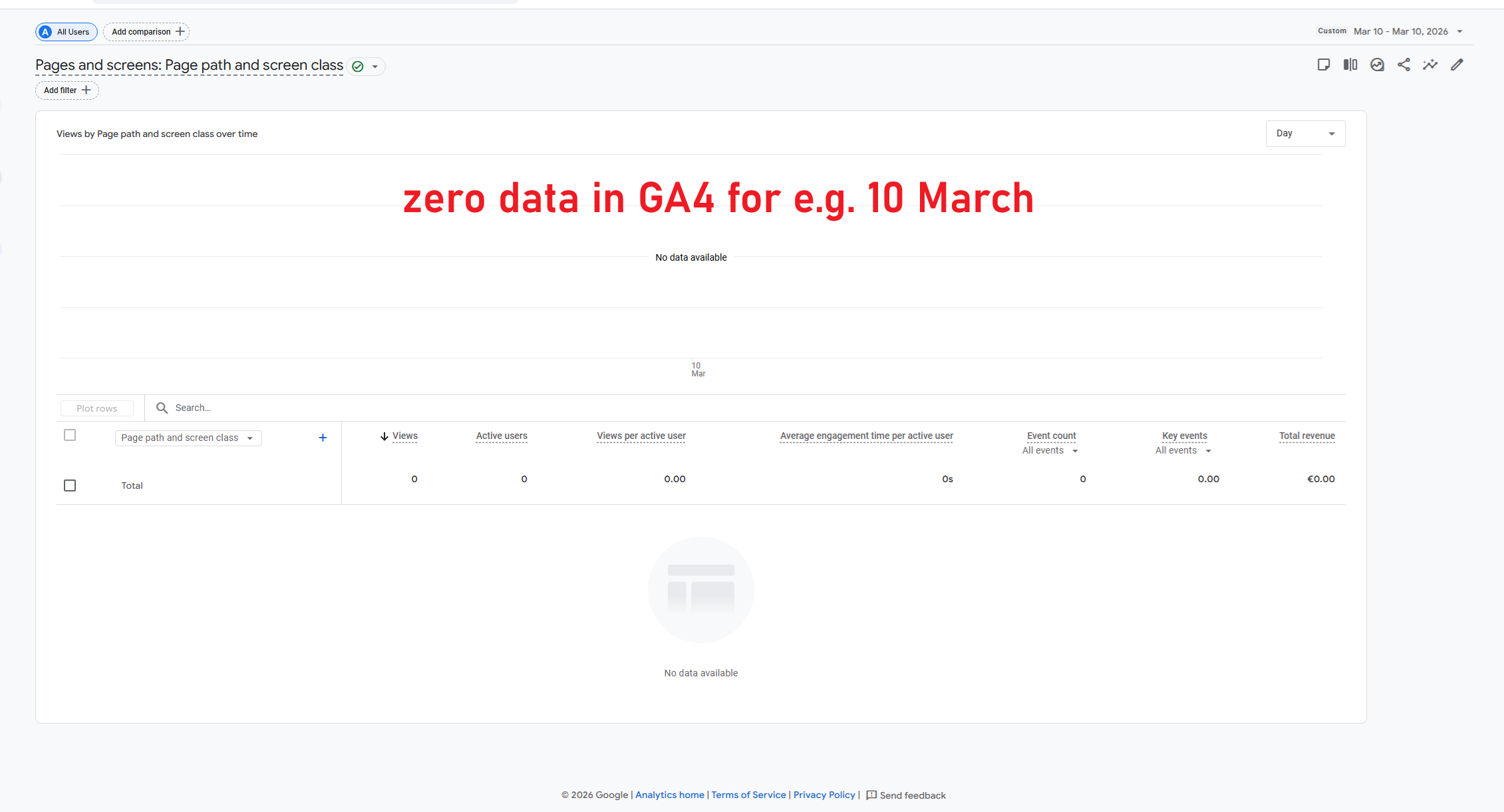
Task: Click the Add comparison button
Action: (x=146, y=32)
